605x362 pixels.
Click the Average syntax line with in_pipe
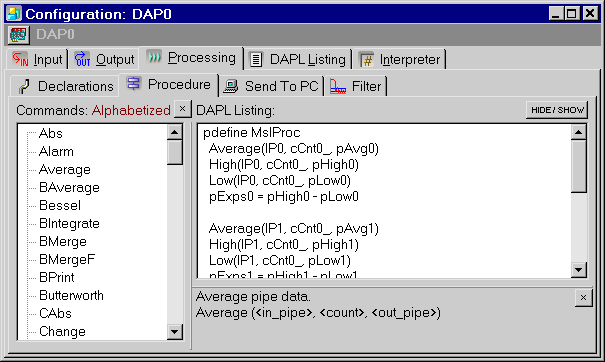point(318,313)
